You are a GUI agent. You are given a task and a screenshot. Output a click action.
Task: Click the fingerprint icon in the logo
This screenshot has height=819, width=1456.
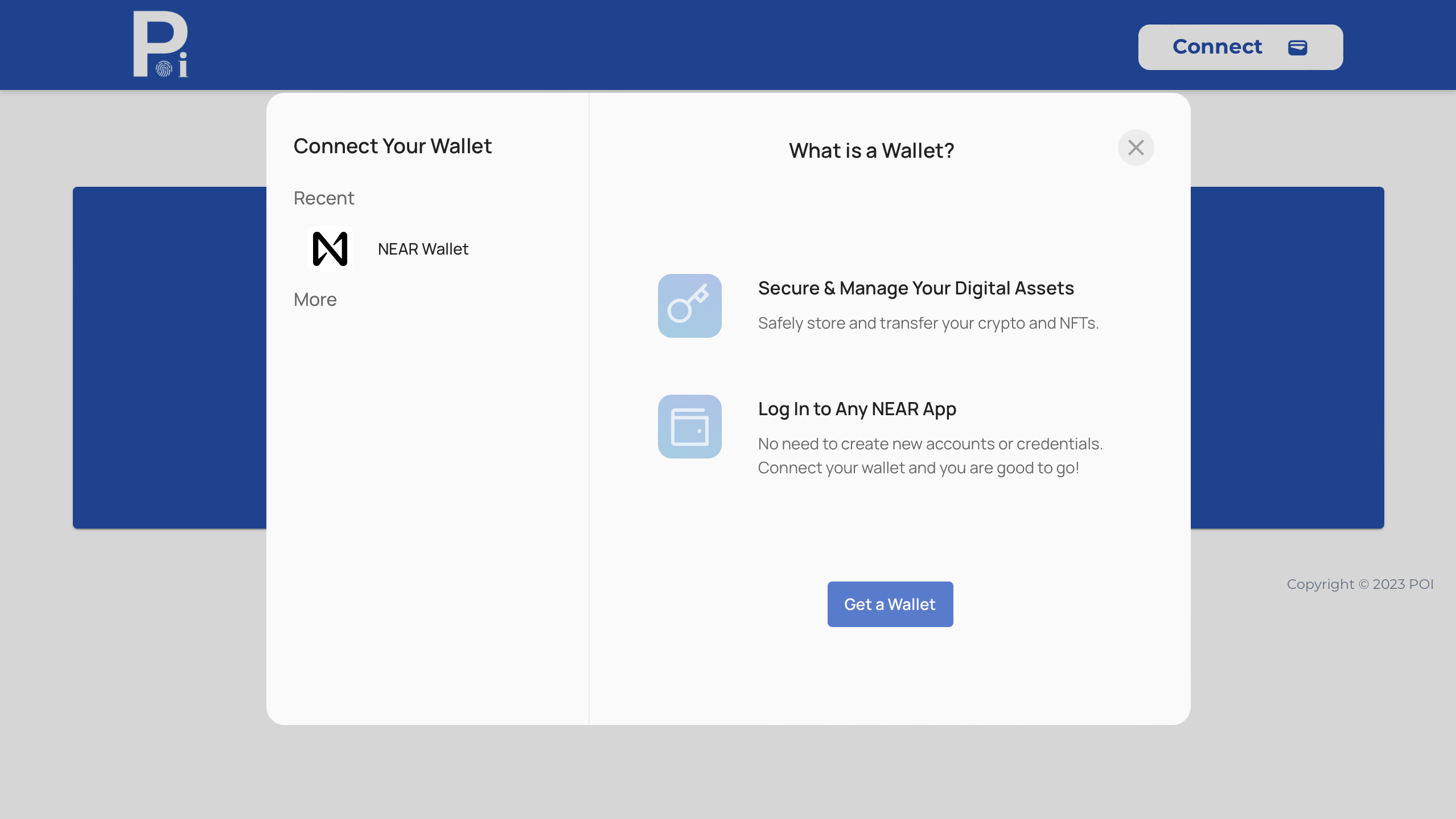(x=164, y=69)
